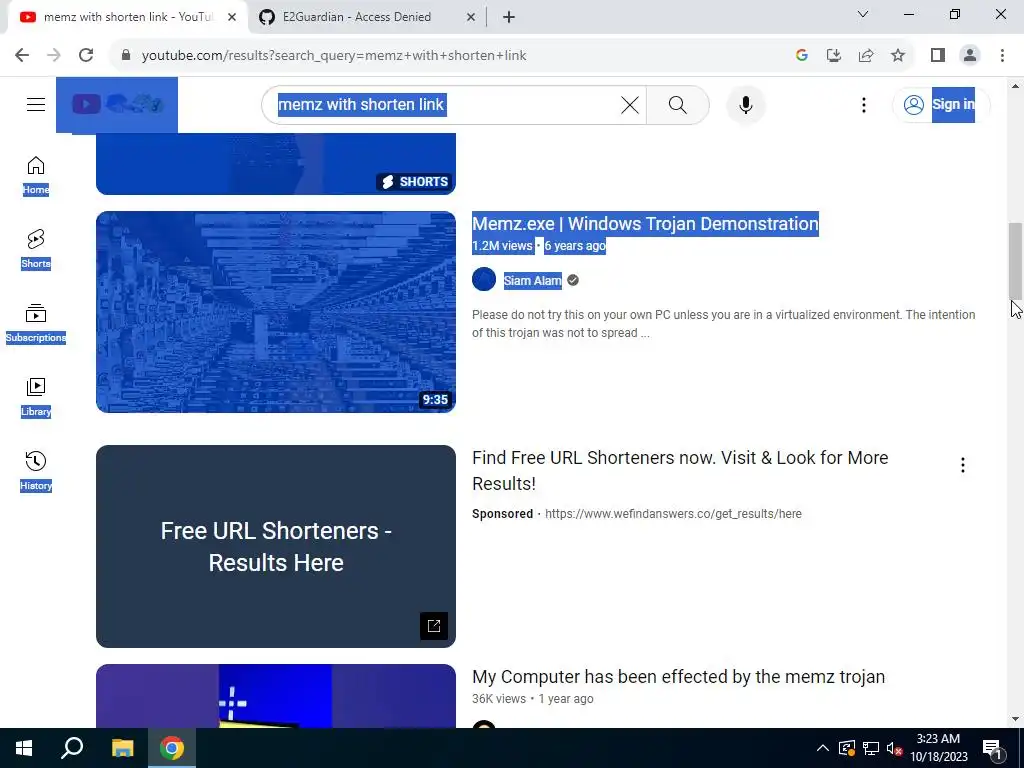Screen dimensions: 1024x768
Task: Open the Find Free URL Shorteners ad title
Action: coord(680,470)
